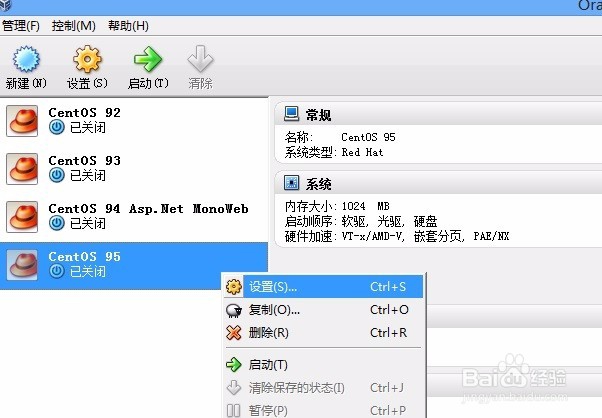Select the CentOS 95 virtual machine
This screenshot has width=602, height=418.
tap(134, 266)
